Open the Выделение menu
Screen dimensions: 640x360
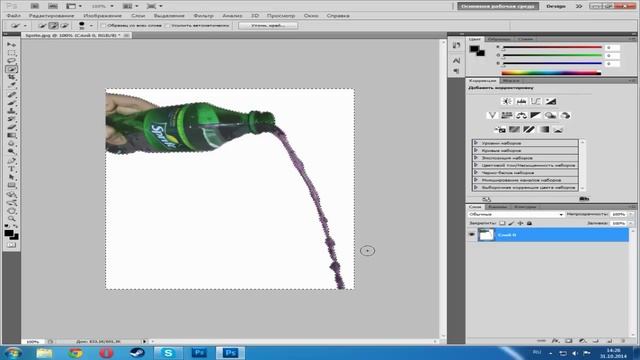point(169,16)
